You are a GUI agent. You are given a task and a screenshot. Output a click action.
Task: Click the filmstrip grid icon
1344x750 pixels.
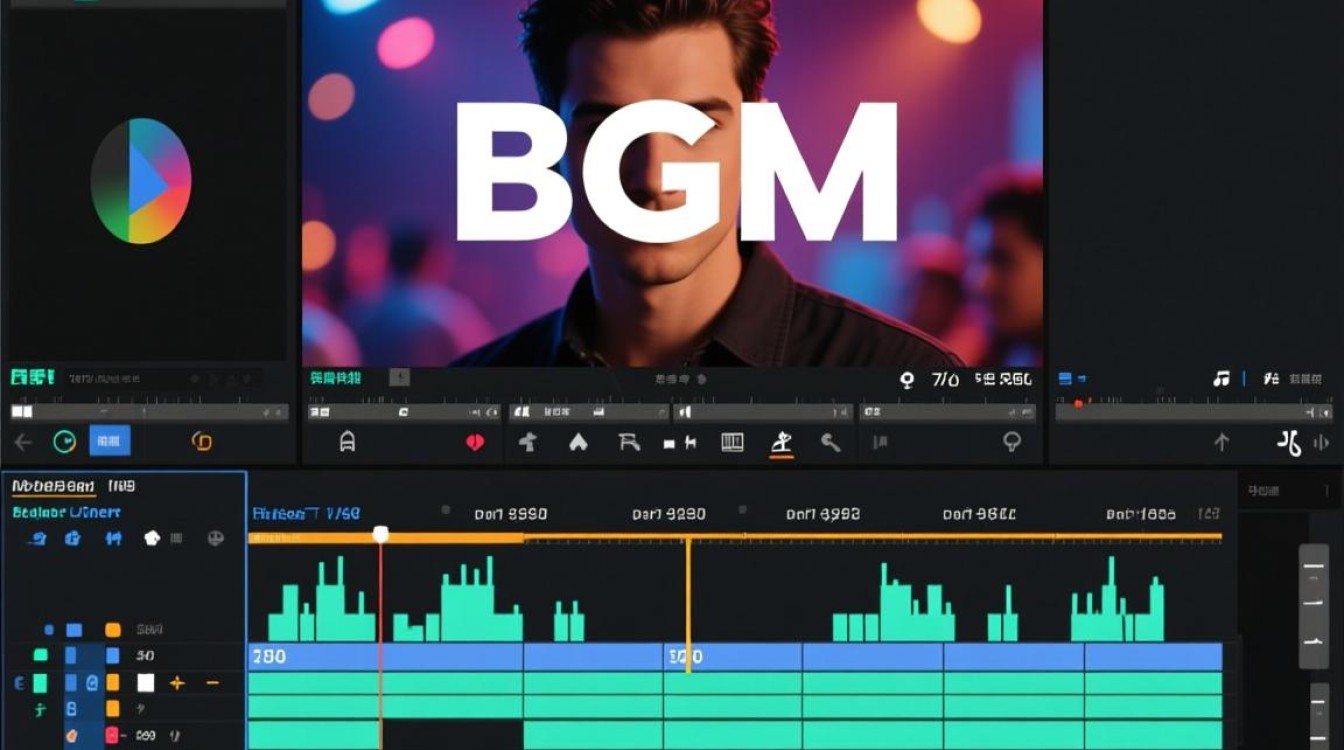click(732, 442)
